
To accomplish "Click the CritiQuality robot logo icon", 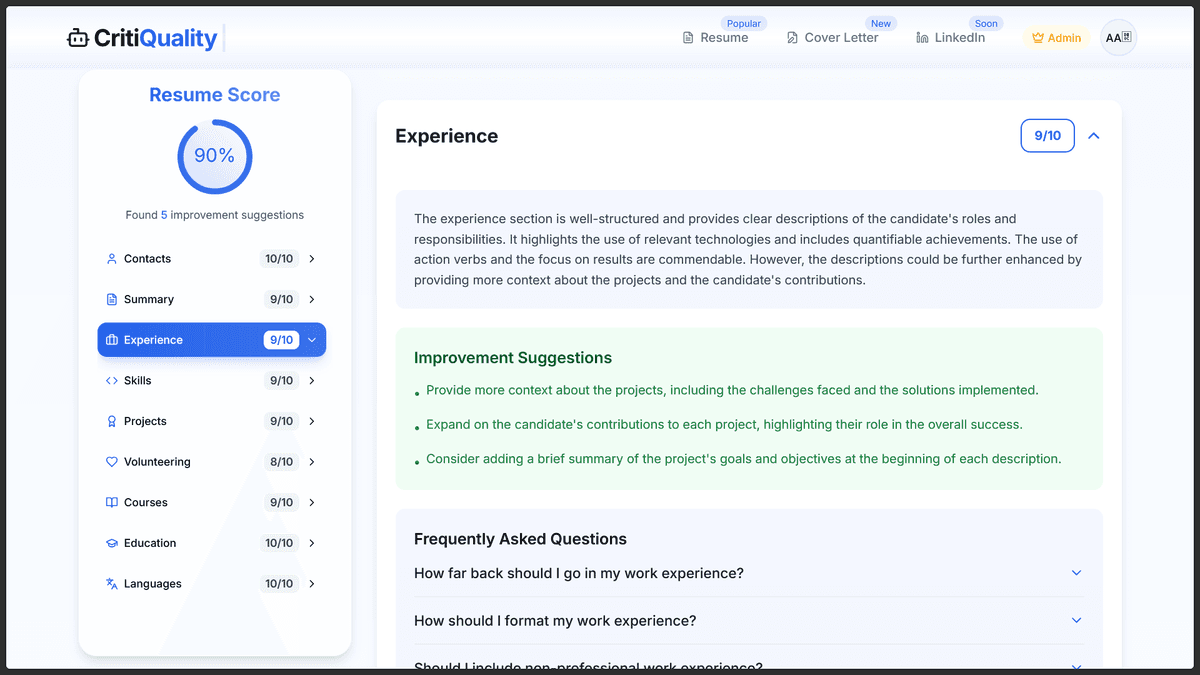I will click(x=78, y=38).
